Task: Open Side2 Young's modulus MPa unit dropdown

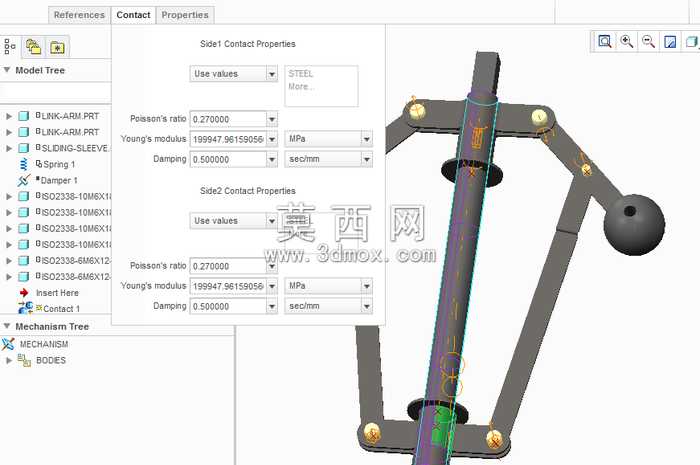Action: point(367,286)
